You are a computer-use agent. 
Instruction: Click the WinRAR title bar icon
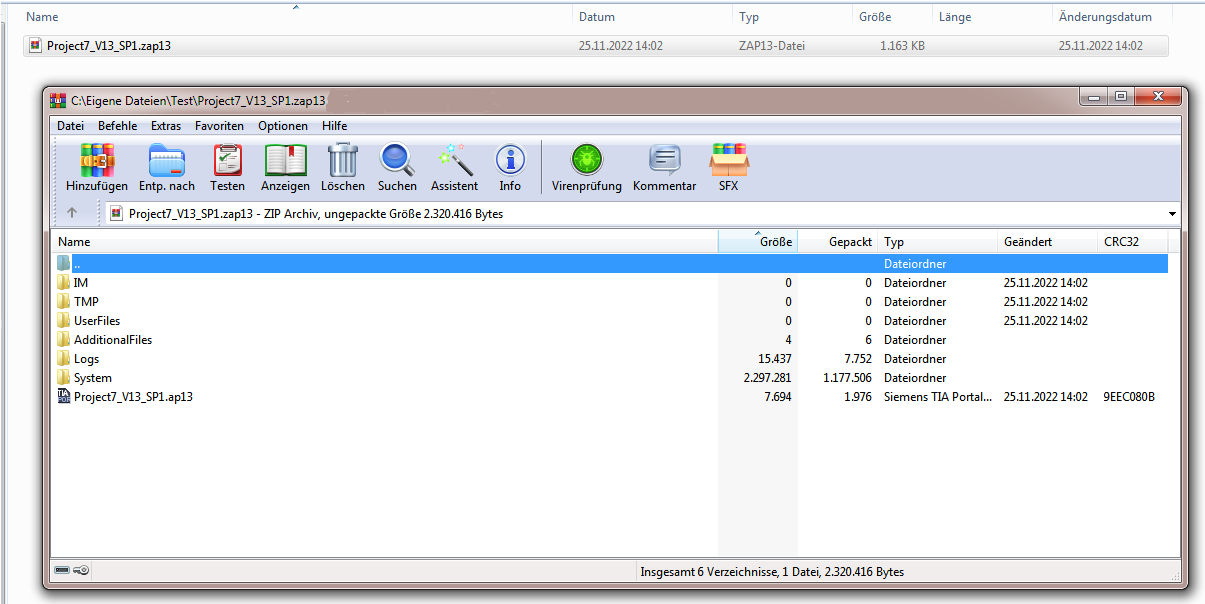coord(58,100)
